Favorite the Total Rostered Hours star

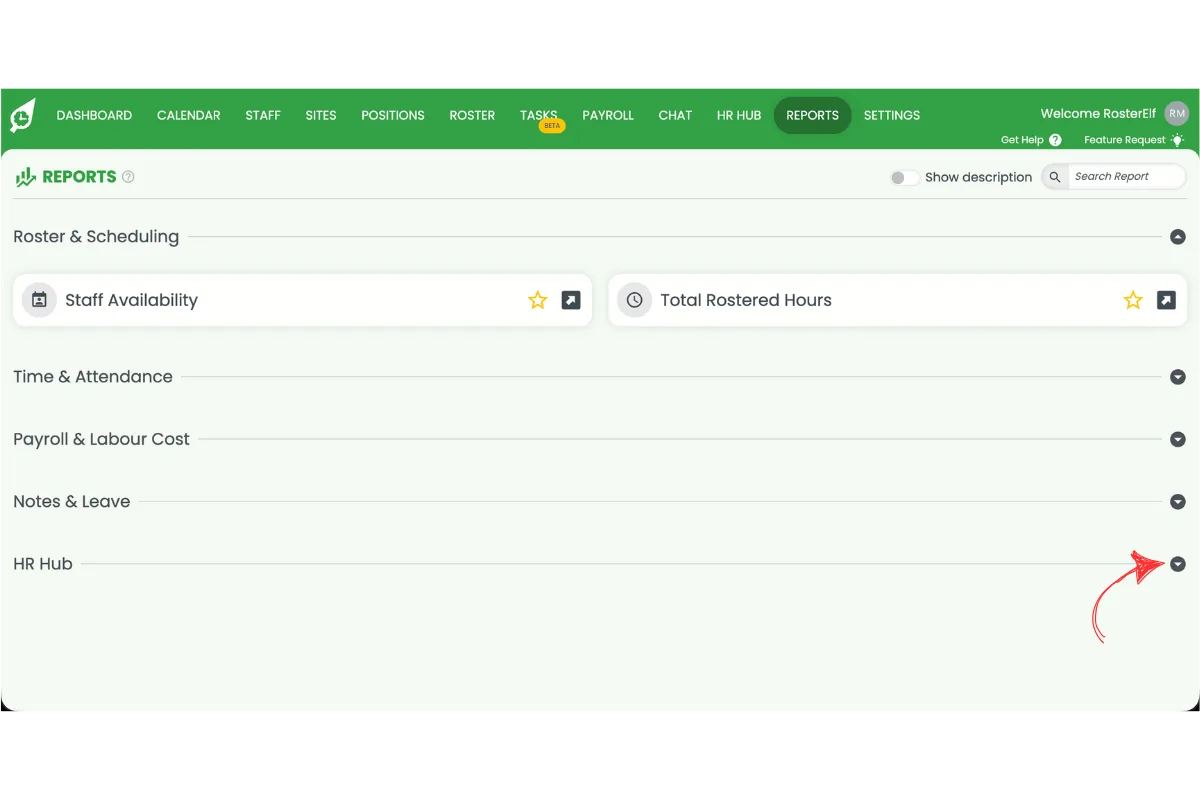1133,300
